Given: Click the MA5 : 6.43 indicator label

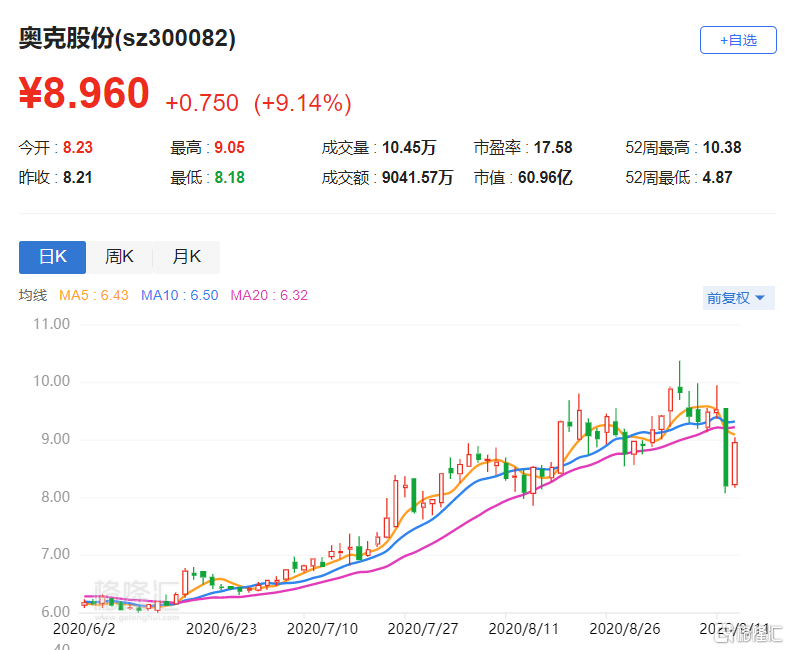Looking at the screenshot, I should (94, 295).
